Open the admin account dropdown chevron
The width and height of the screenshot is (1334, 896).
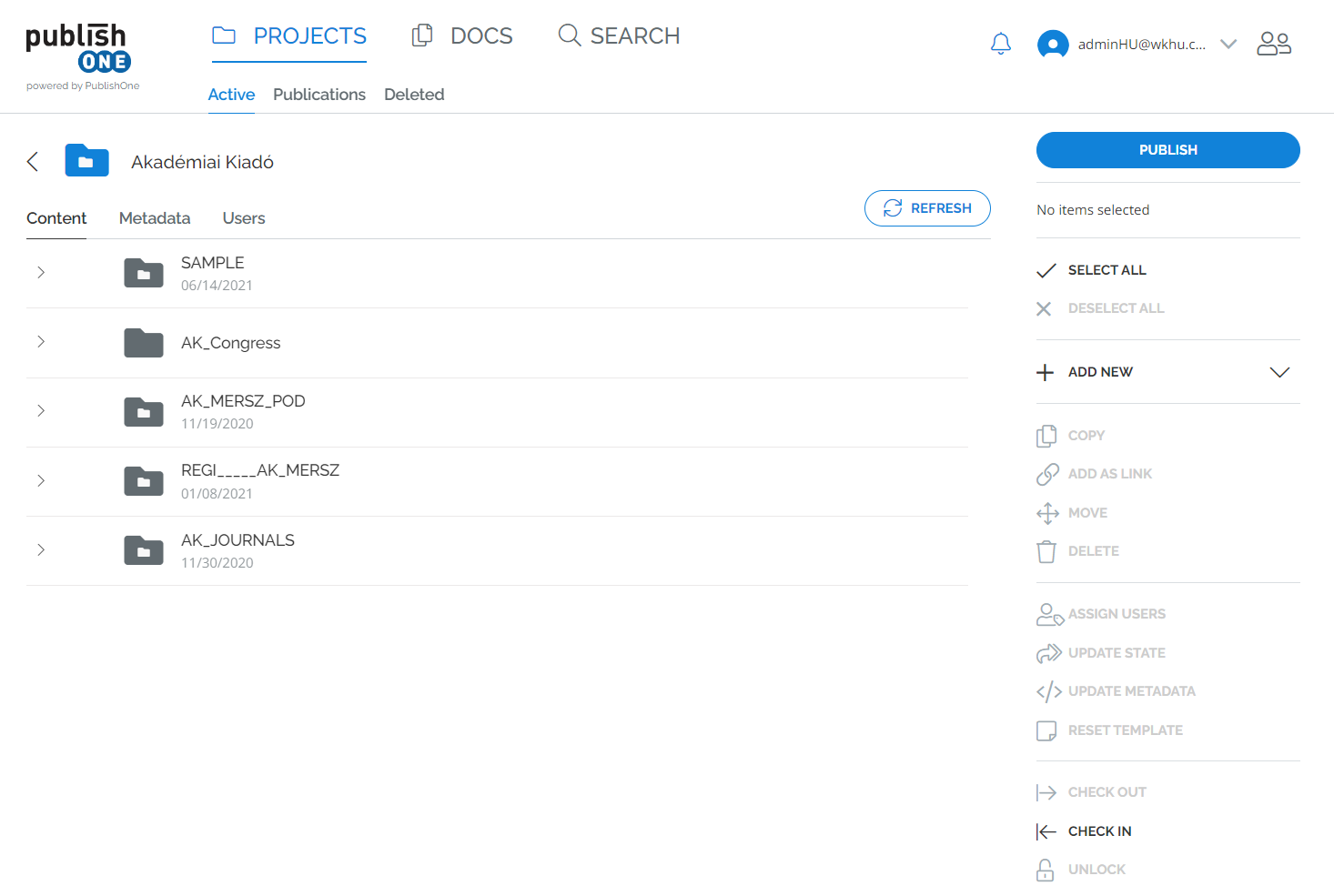[x=1228, y=44]
